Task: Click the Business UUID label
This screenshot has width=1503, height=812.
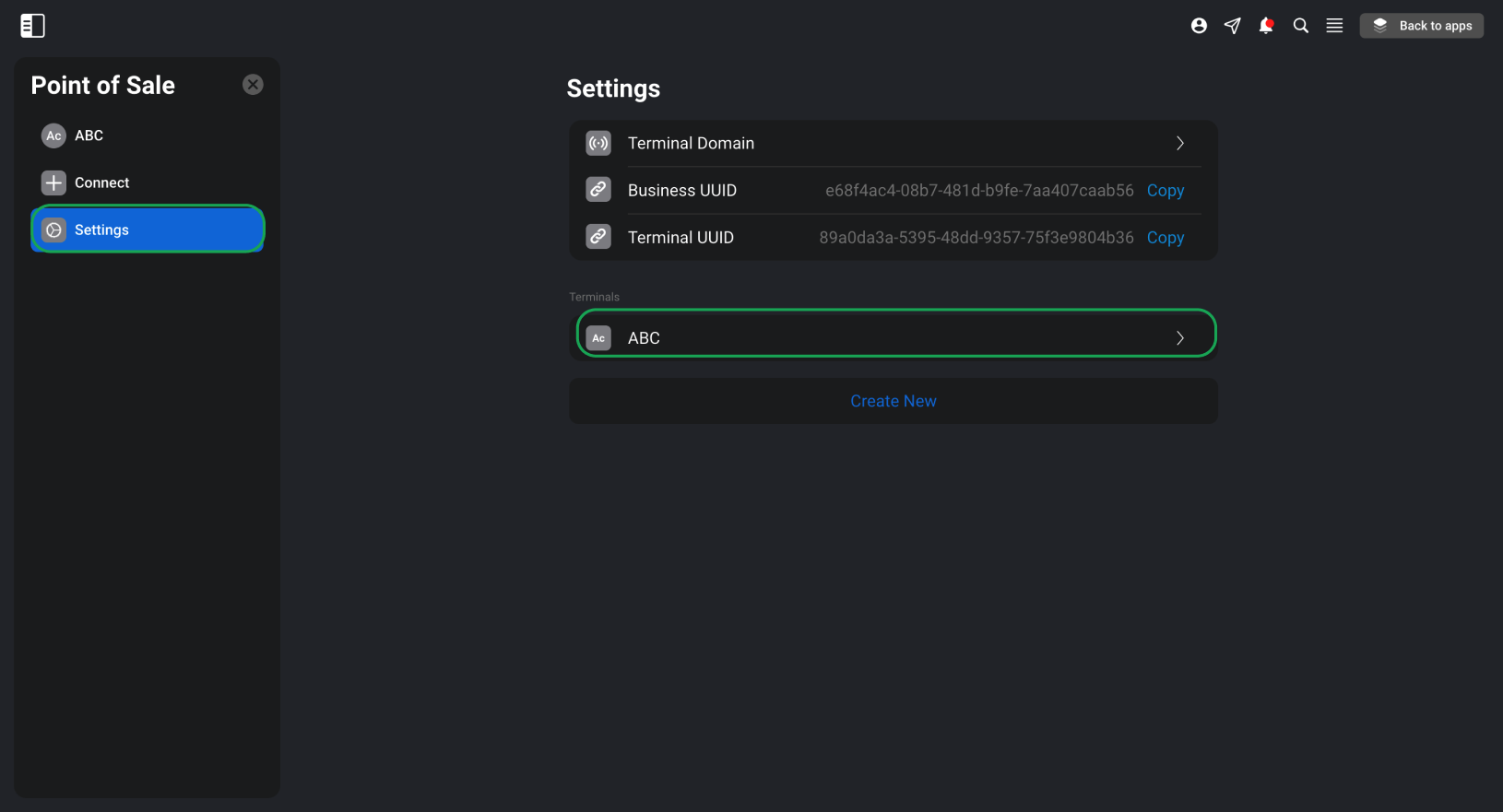Action: (x=682, y=191)
